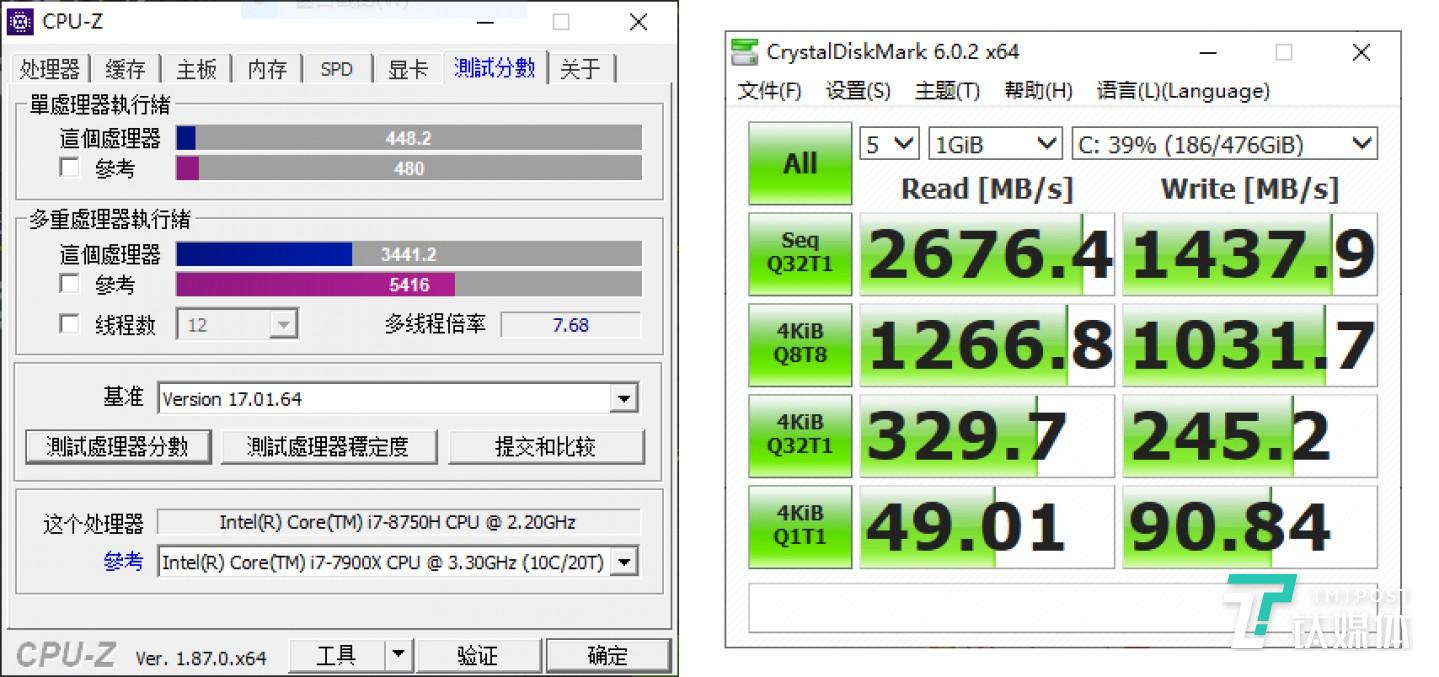
Task: Open the 处理器 tab in CPU-Z
Action: 49,69
